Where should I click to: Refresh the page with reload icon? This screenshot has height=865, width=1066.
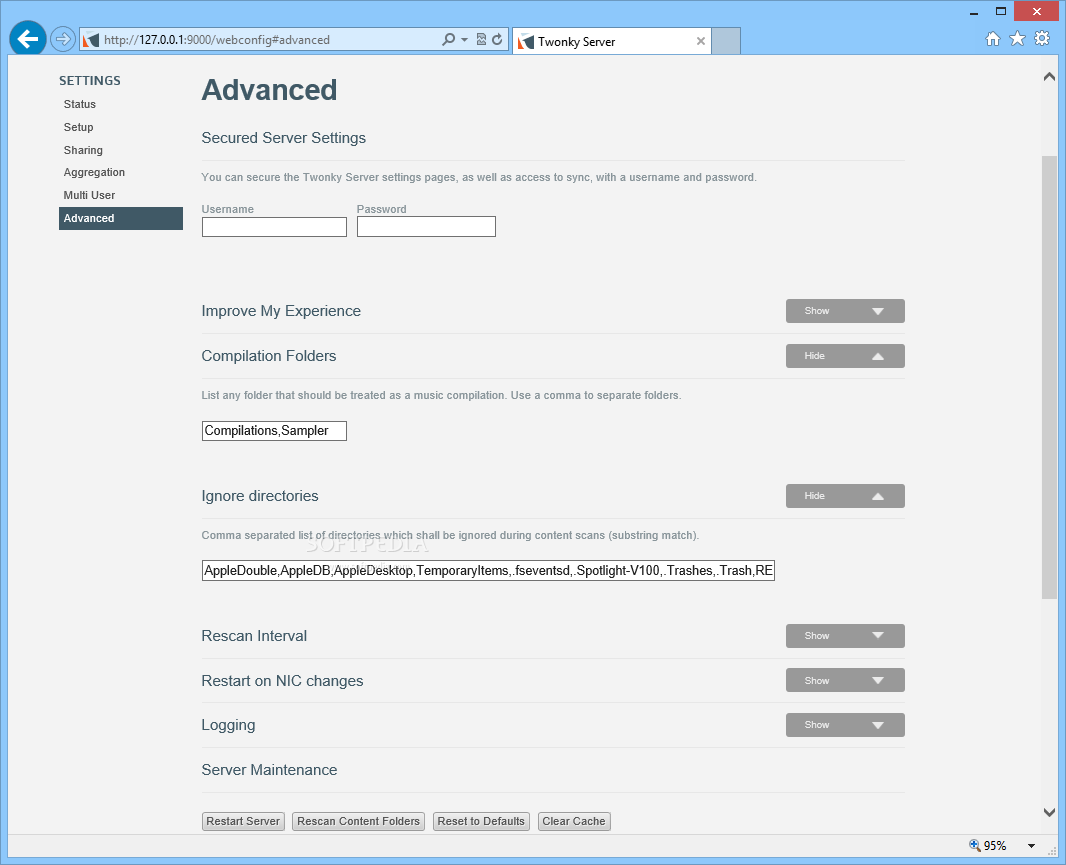[497, 39]
